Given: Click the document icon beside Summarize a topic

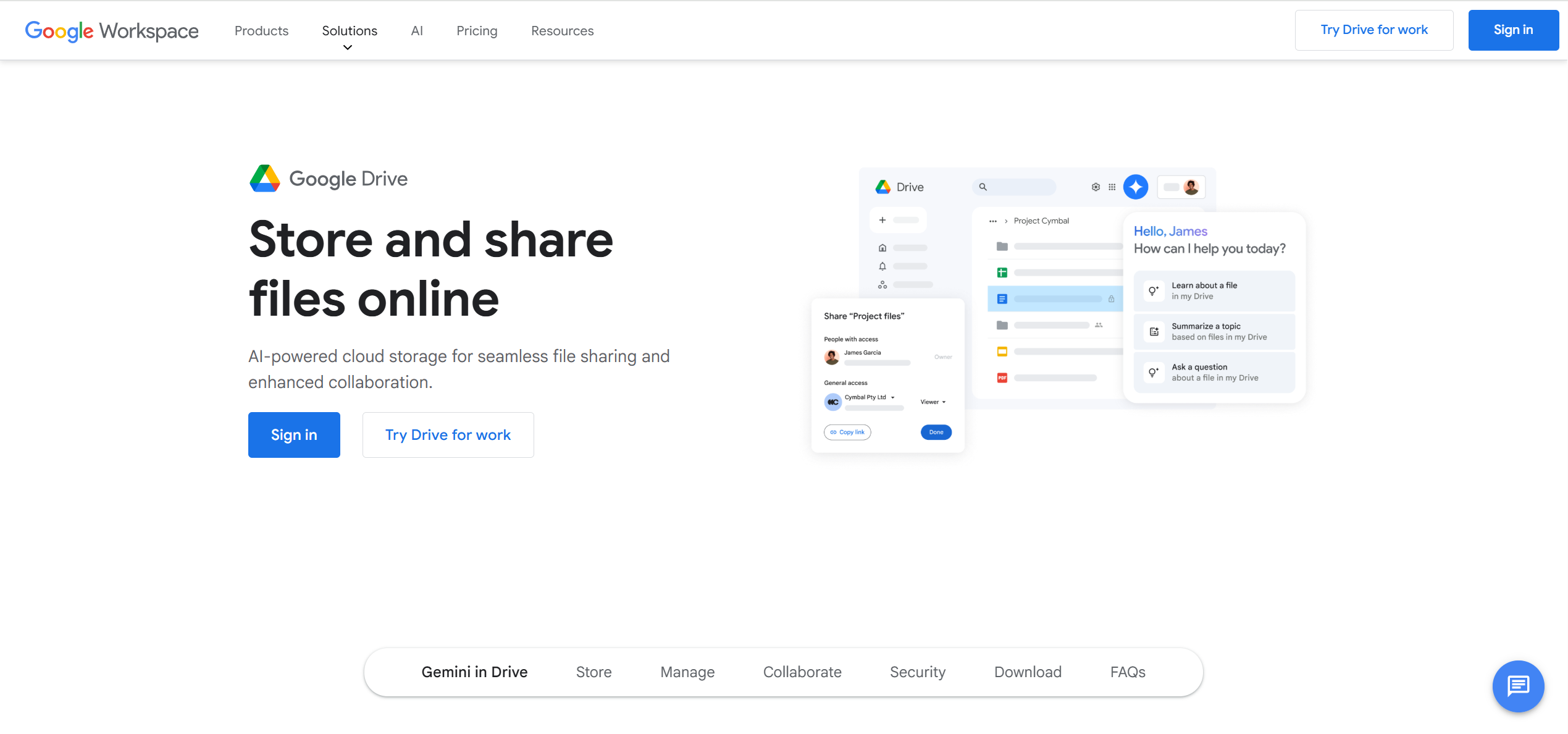Looking at the screenshot, I should tap(1154, 332).
